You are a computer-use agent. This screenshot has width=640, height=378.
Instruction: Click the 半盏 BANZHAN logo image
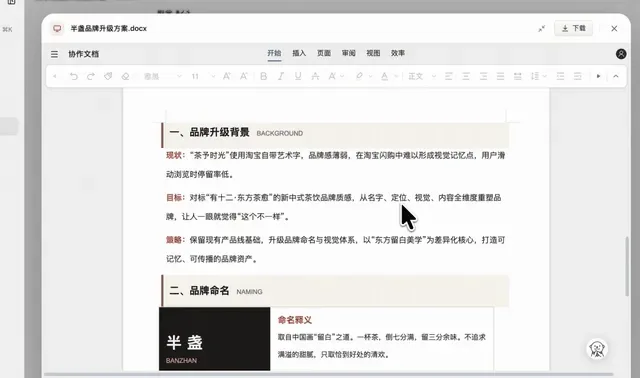click(214, 339)
